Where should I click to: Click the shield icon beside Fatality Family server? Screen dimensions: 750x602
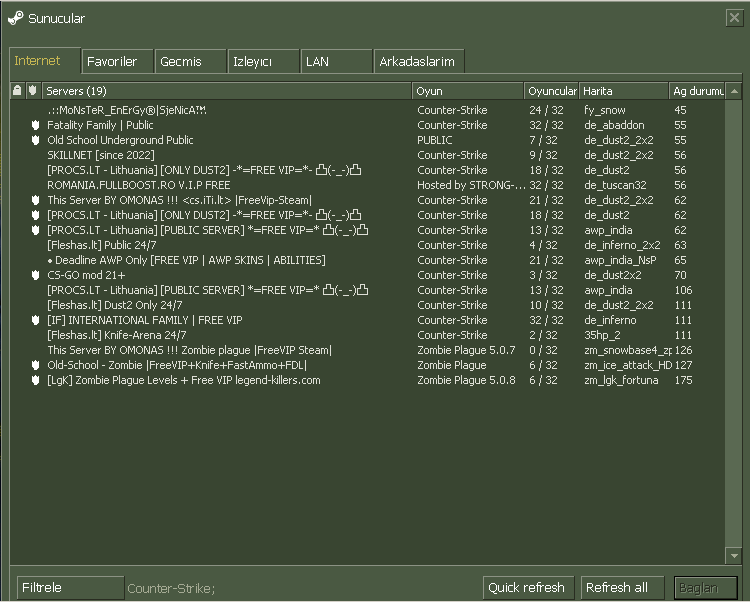pos(33,125)
